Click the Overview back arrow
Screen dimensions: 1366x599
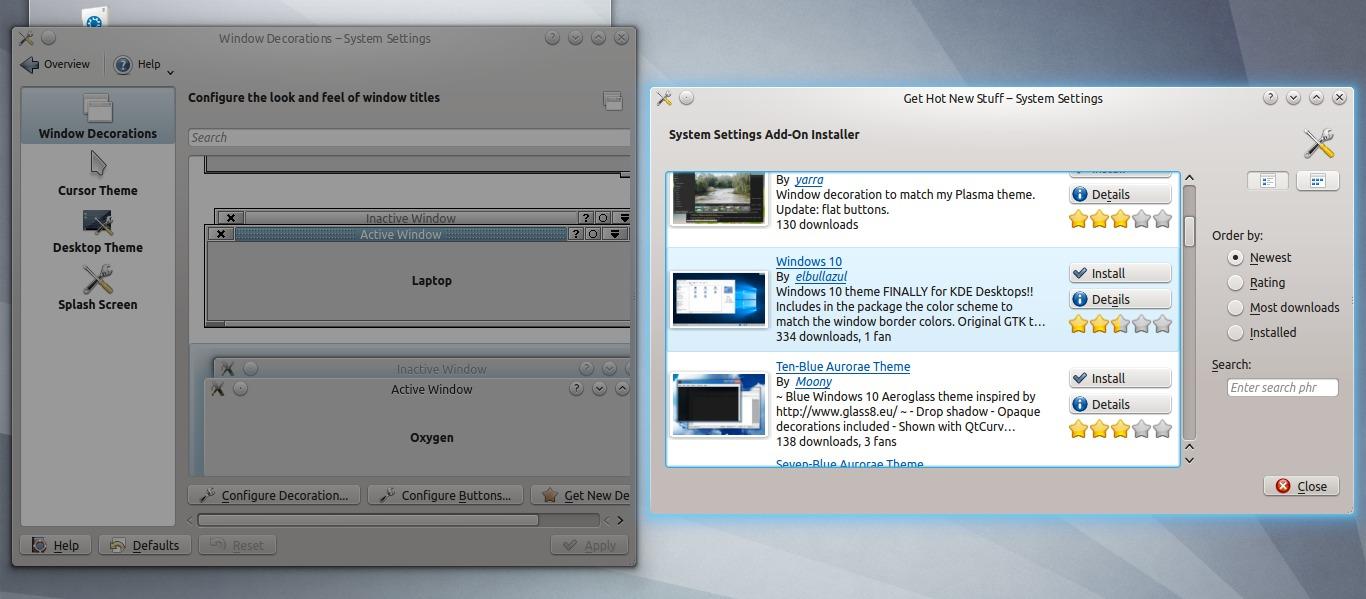coord(28,63)
